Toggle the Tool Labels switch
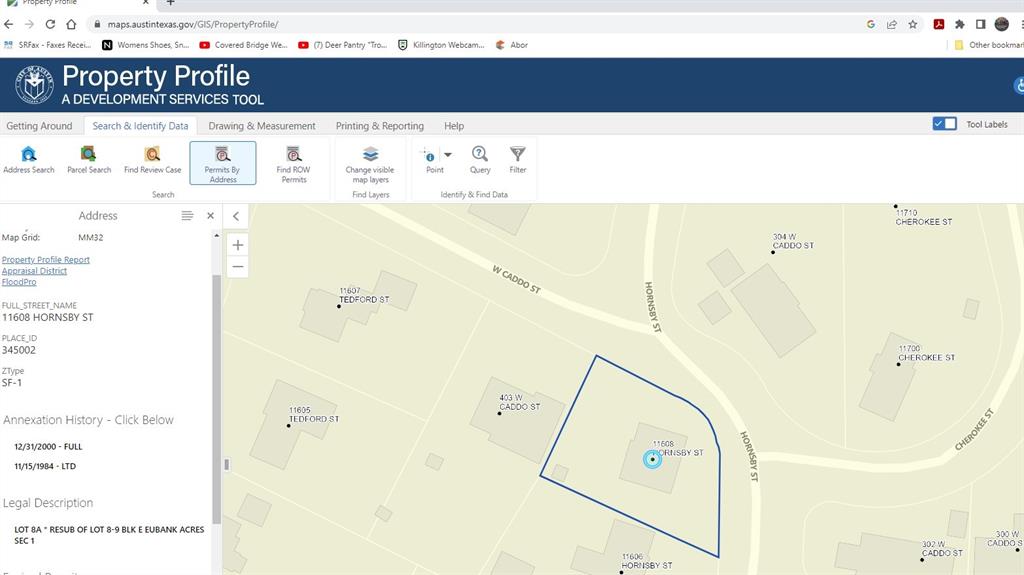 [x=944, y=123]
